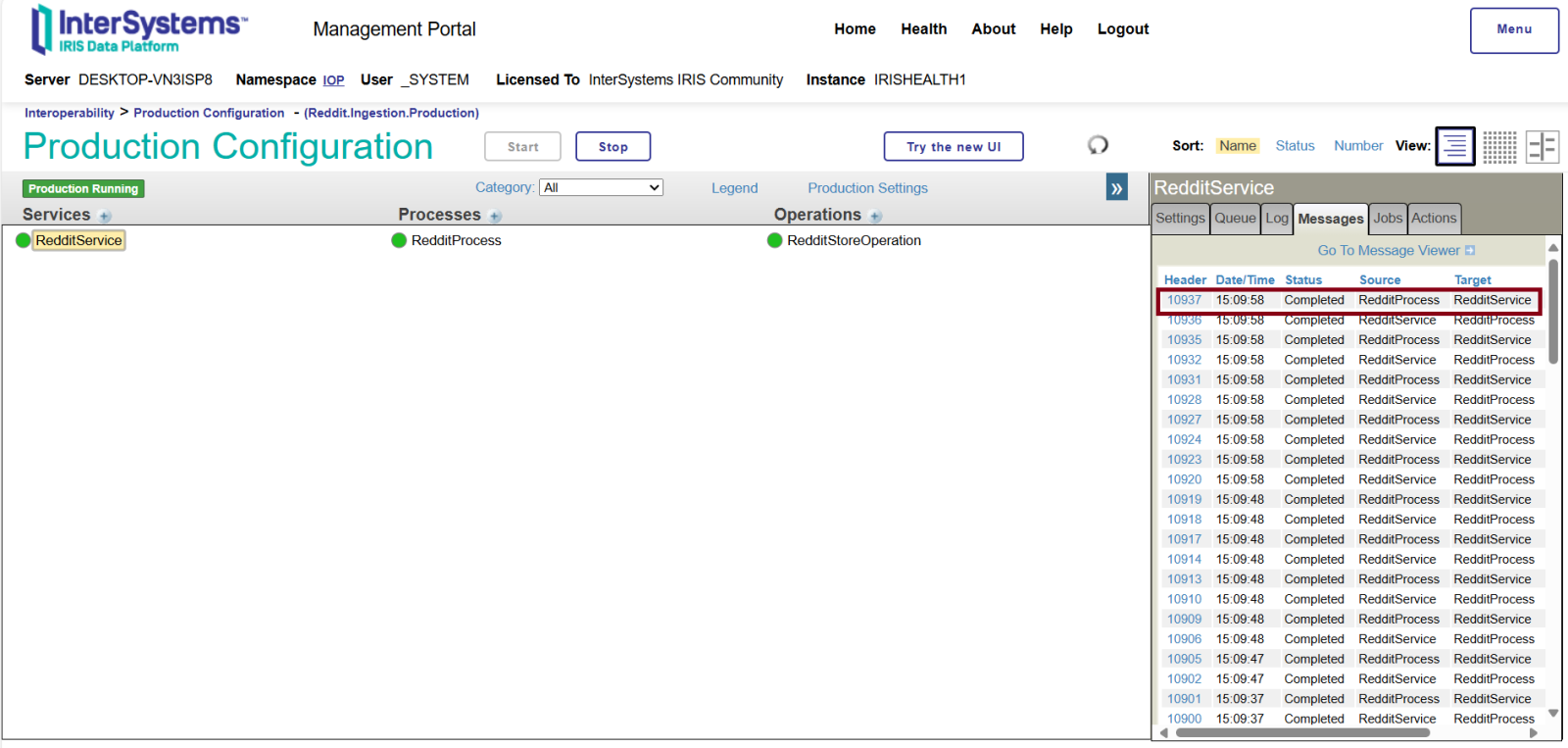Viewport: 1568px width, 748px height.
Task: Sort items by Status
Action: [x=1295, y=146]
